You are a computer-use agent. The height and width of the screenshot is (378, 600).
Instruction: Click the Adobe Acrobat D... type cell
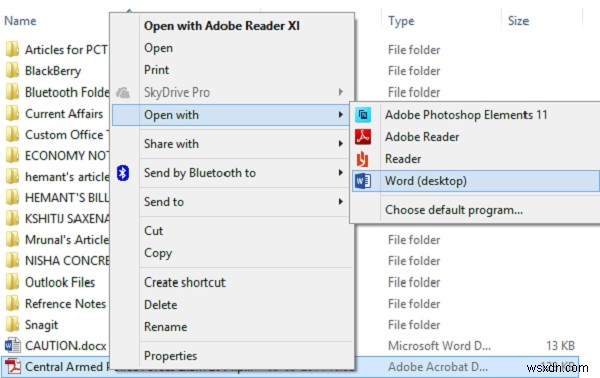point(438,367)
